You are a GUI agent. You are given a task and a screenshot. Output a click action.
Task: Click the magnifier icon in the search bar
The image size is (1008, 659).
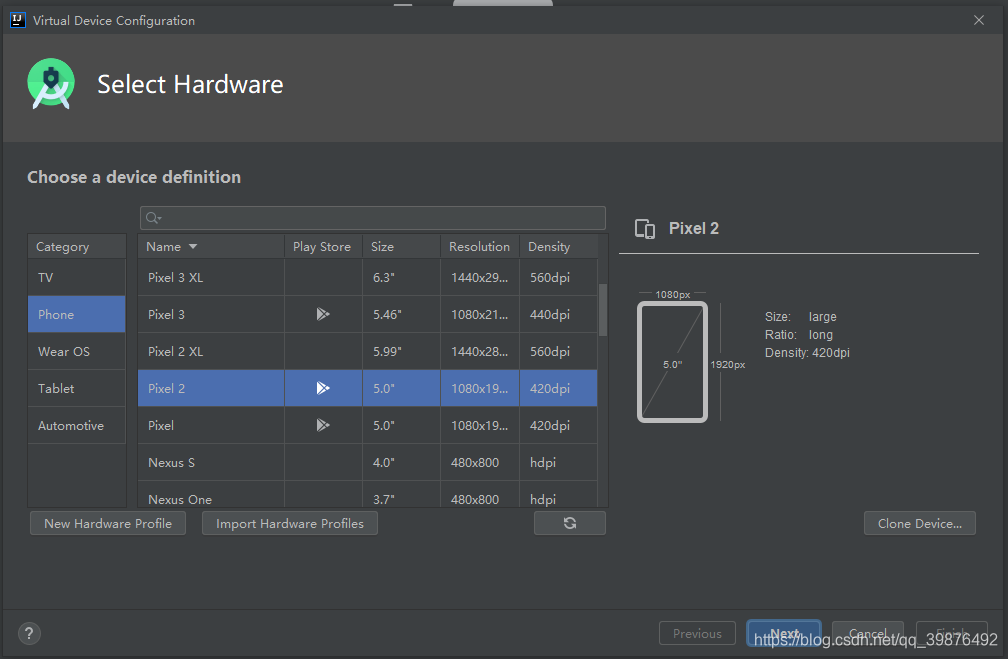pos(152,217)
